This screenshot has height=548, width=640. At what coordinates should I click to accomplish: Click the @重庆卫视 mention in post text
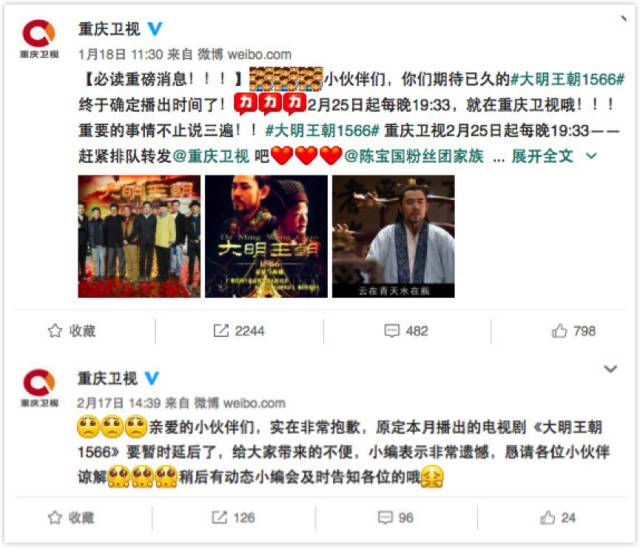click(211, 156)
